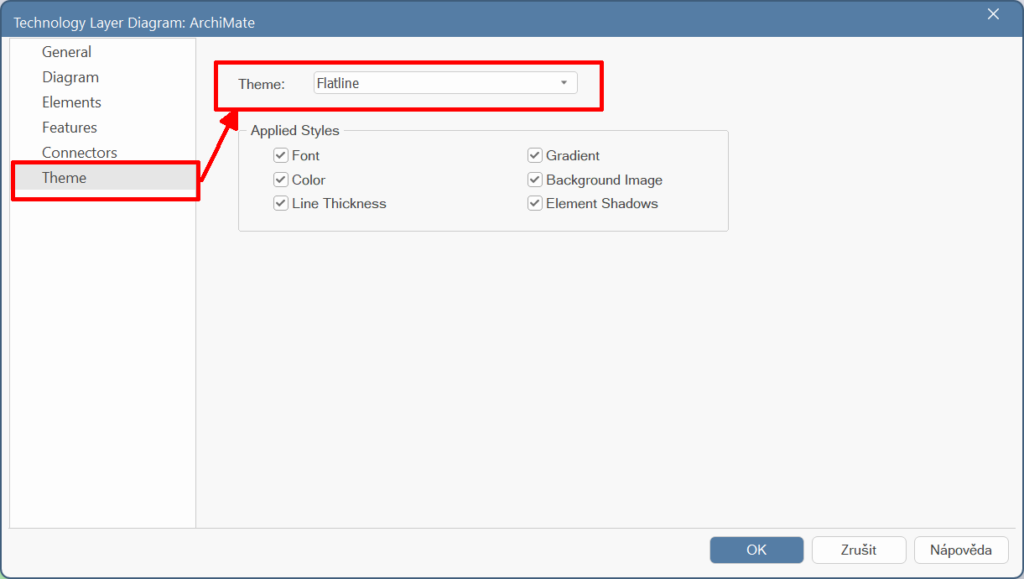This screenshot has width=1024, height=579.
Task: Confirm the dialog with OK
Action: [x=756, y=550]
